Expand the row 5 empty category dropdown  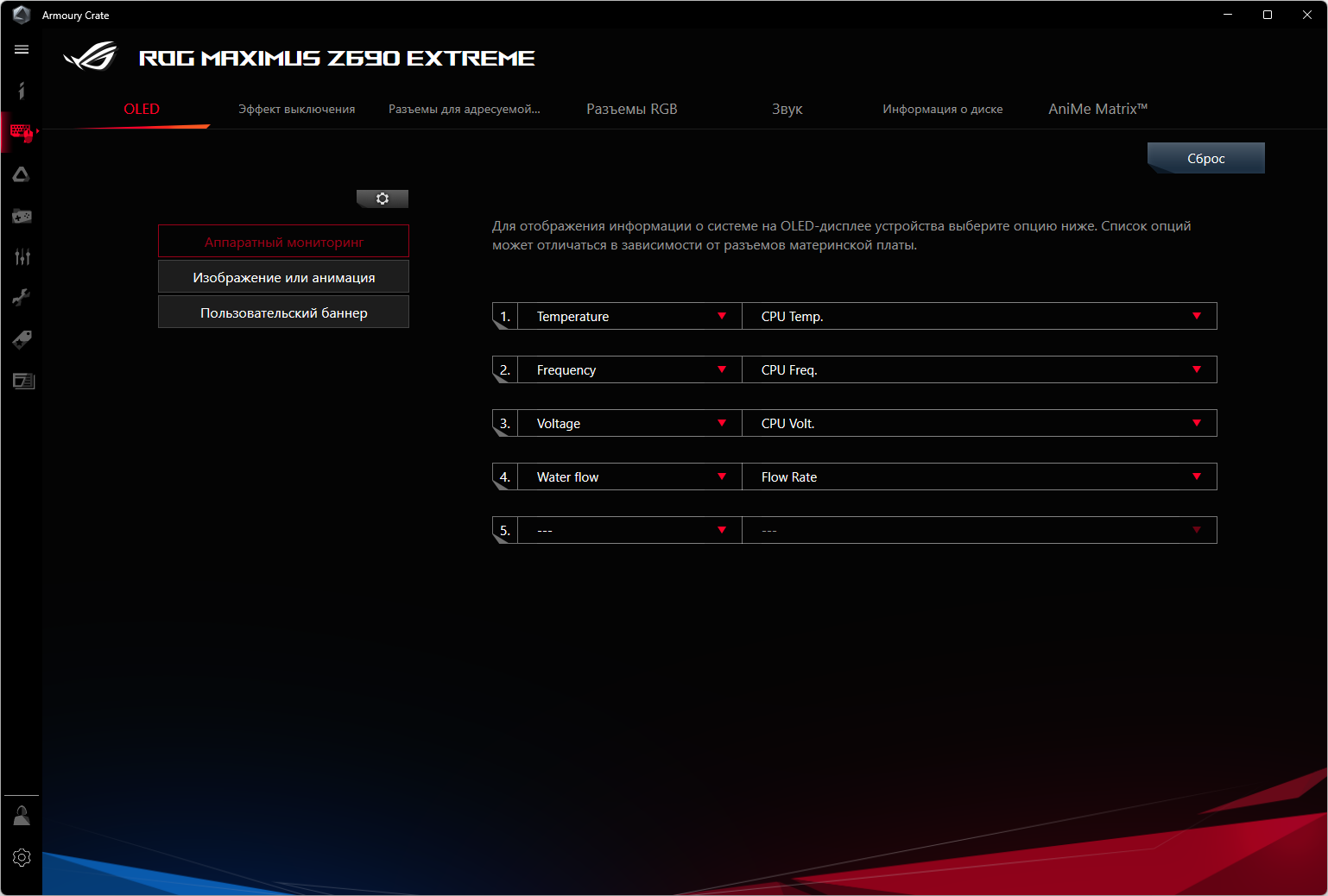tap(629, 530)
